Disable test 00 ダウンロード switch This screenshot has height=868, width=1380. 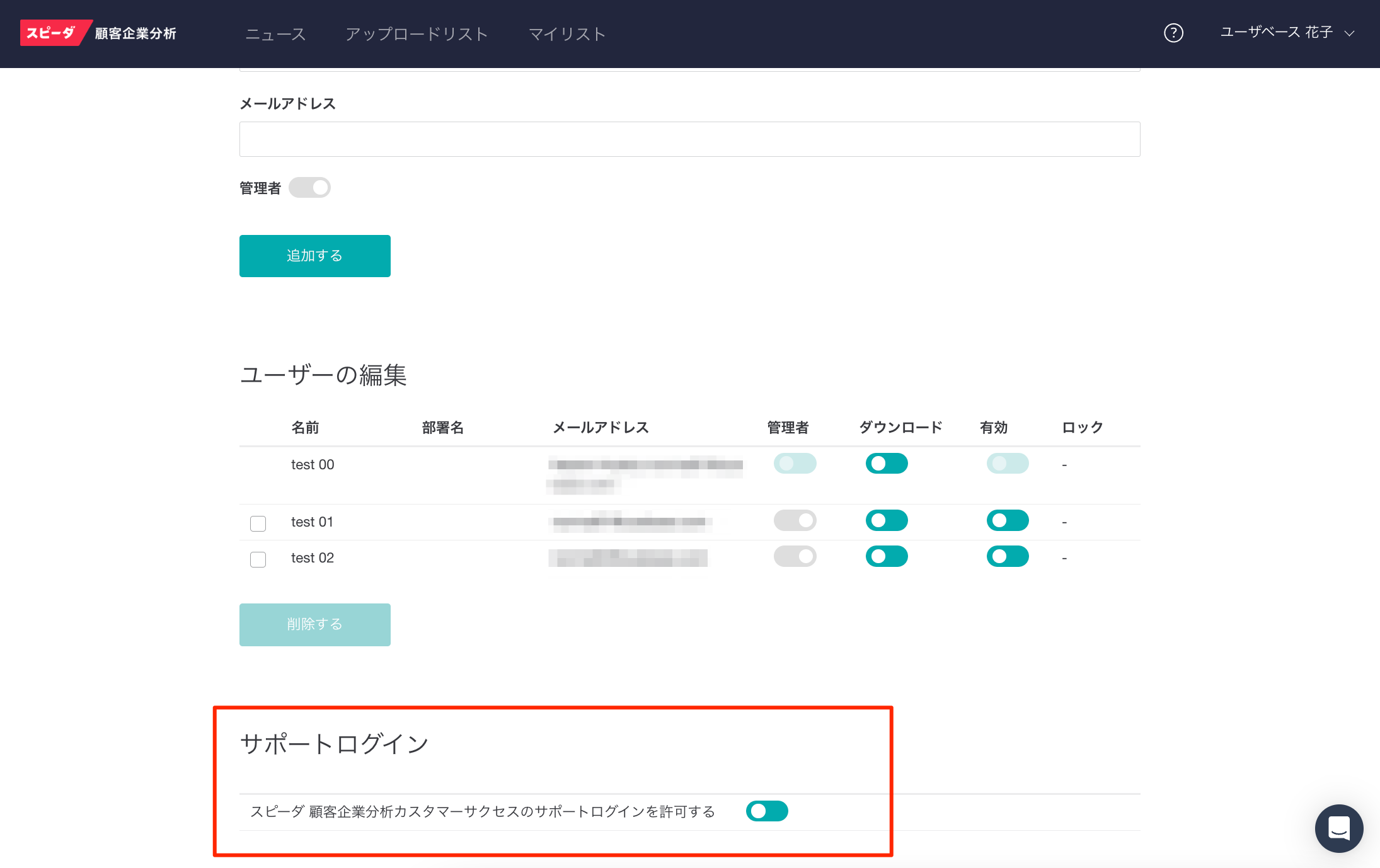click(886, 464)
